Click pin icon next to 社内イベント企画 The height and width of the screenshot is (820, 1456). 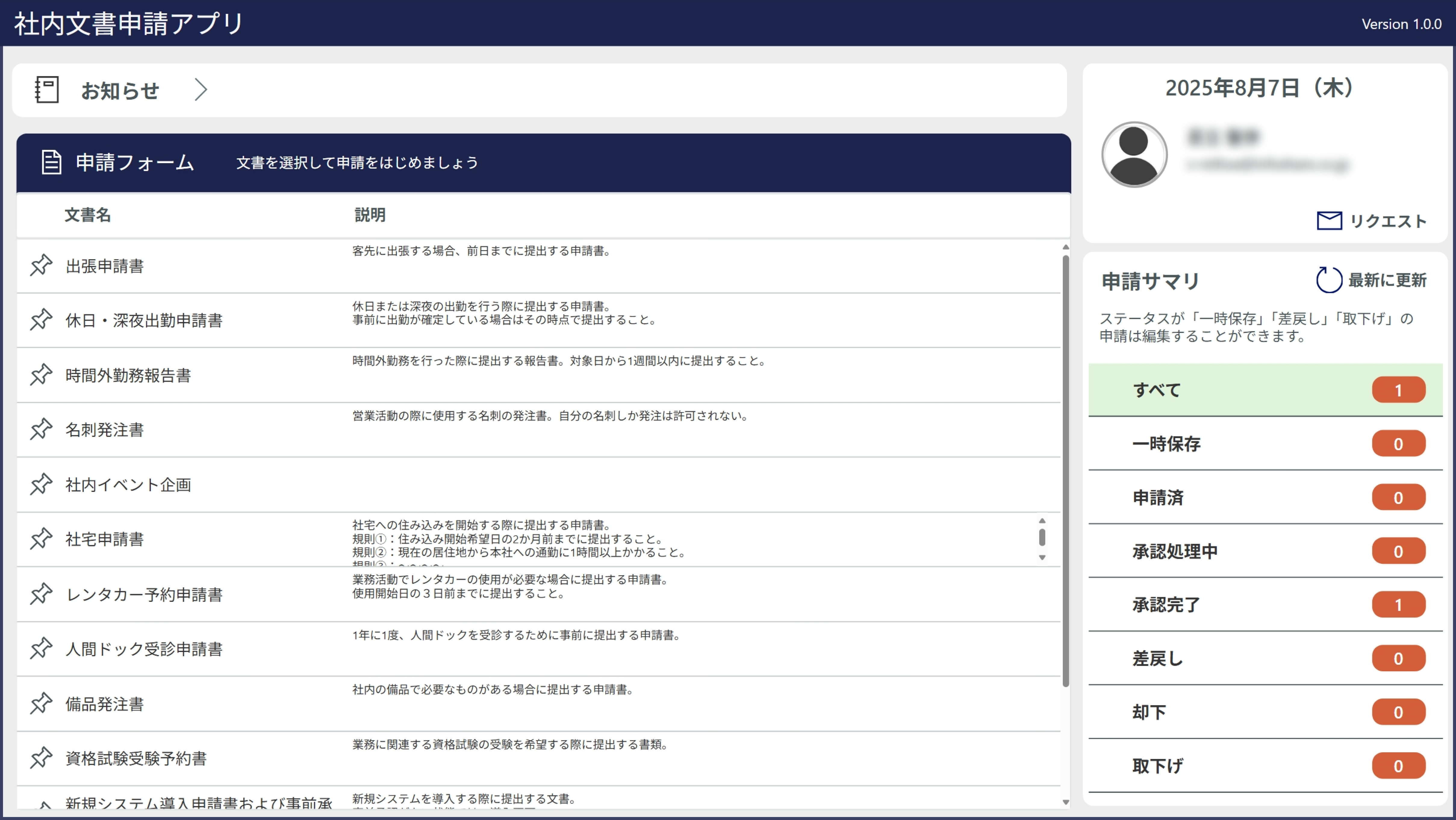[x=41, y=484]
